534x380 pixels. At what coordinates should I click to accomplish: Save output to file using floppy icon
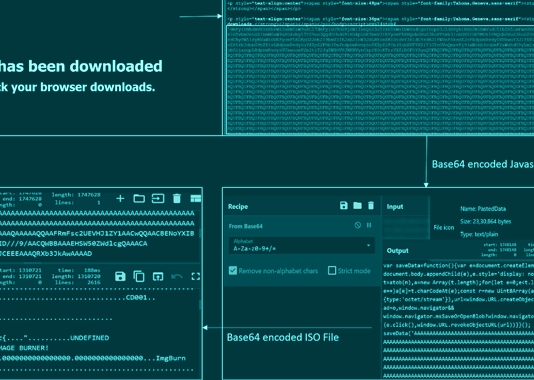click(120, 276)
